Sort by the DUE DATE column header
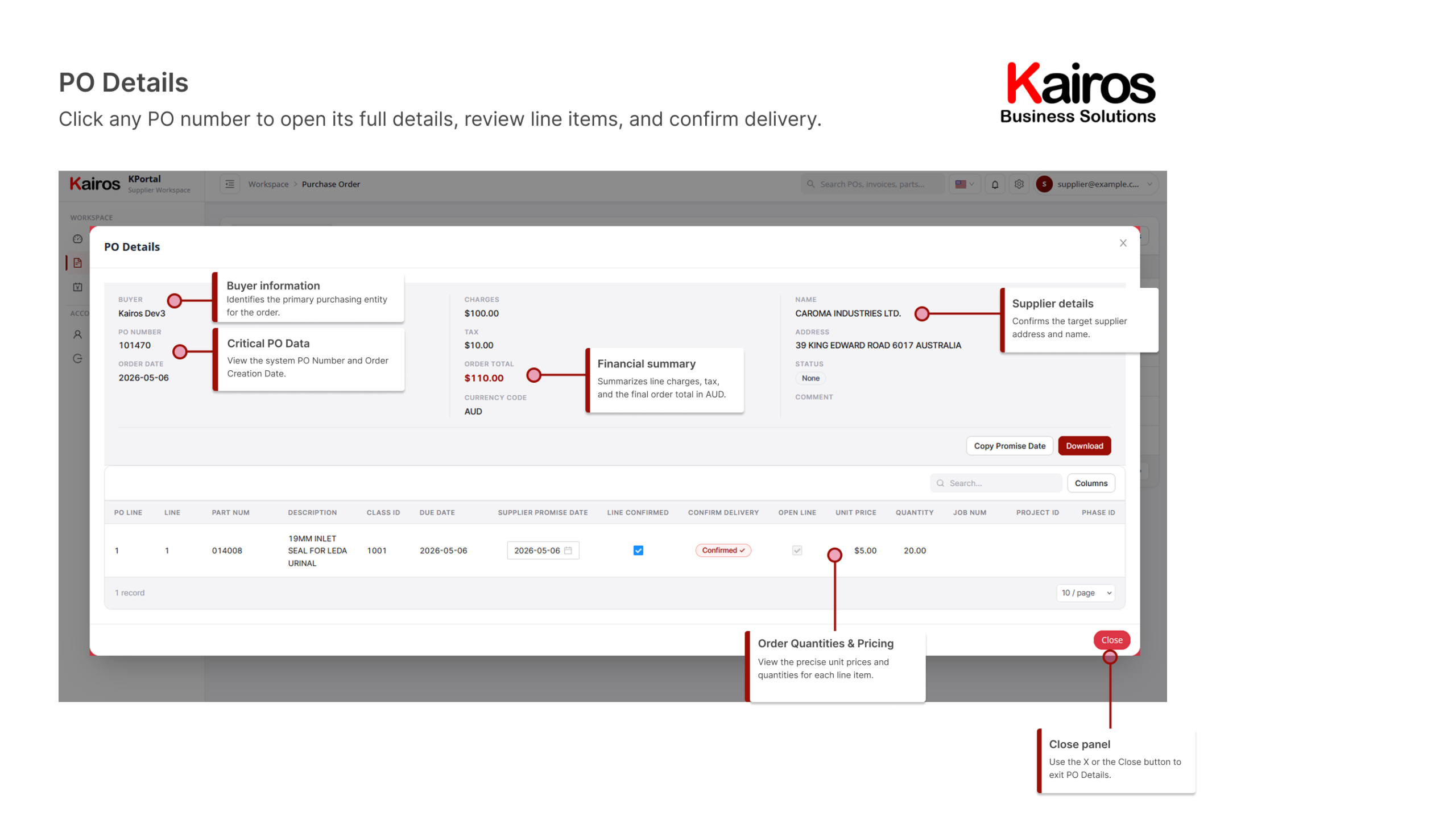The image size is (1456, 824). tap(437, 513)
